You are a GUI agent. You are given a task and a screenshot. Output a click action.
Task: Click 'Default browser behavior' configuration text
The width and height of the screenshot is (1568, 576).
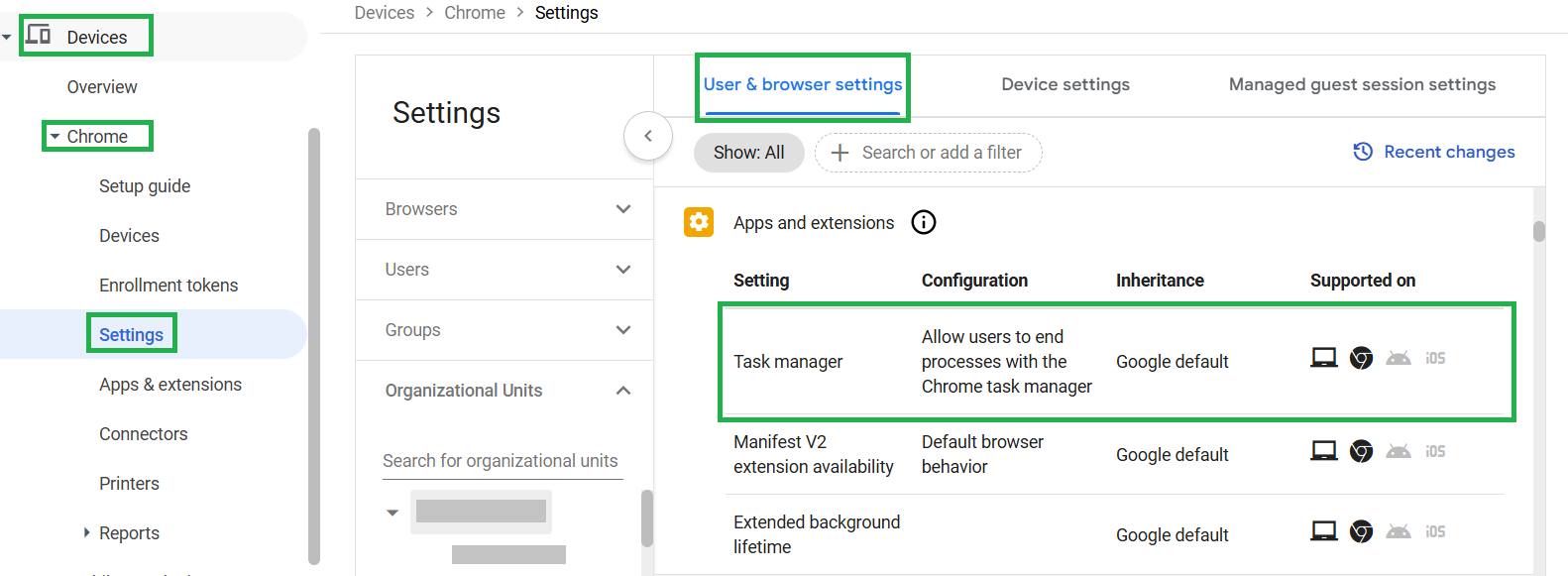click(x=982, y=454)
